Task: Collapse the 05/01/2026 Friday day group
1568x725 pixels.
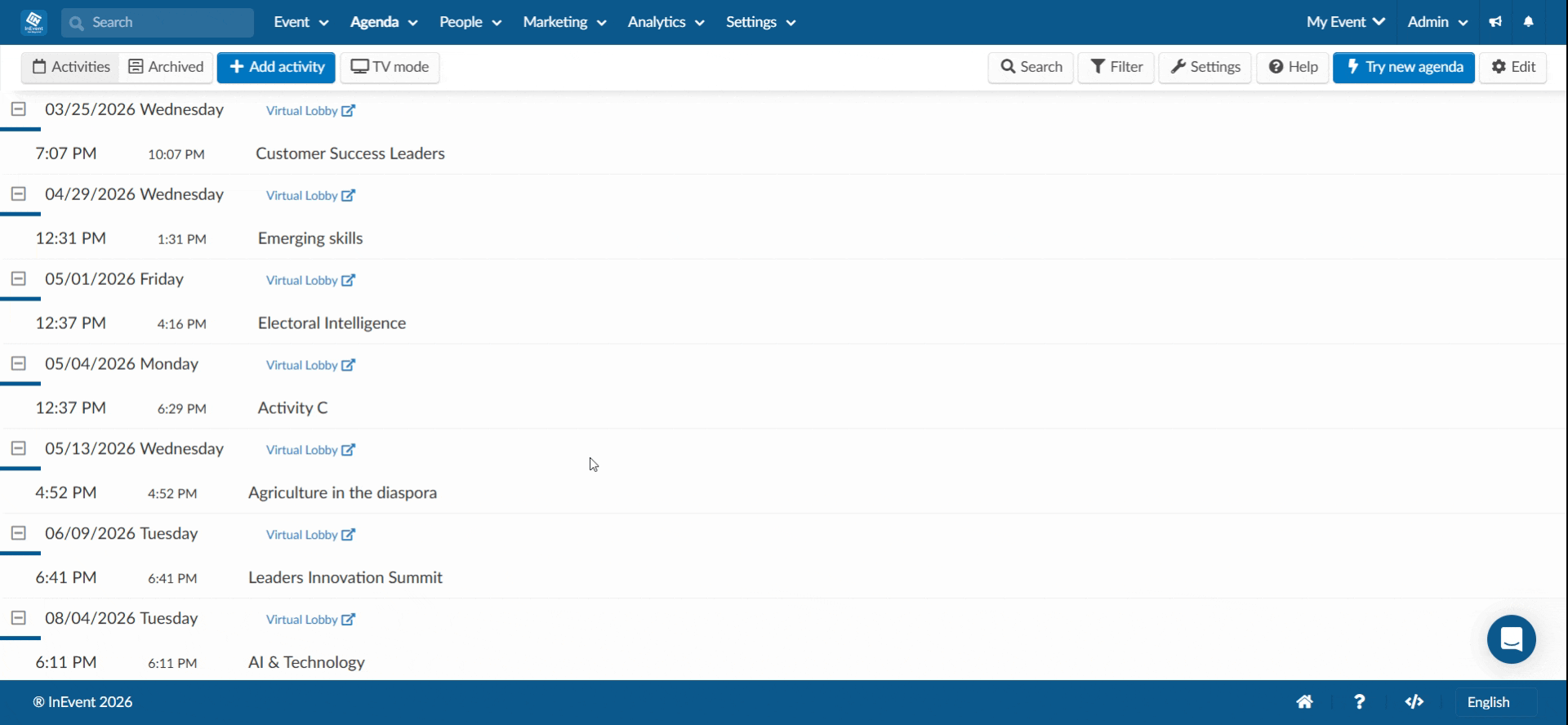Action: 18,278
